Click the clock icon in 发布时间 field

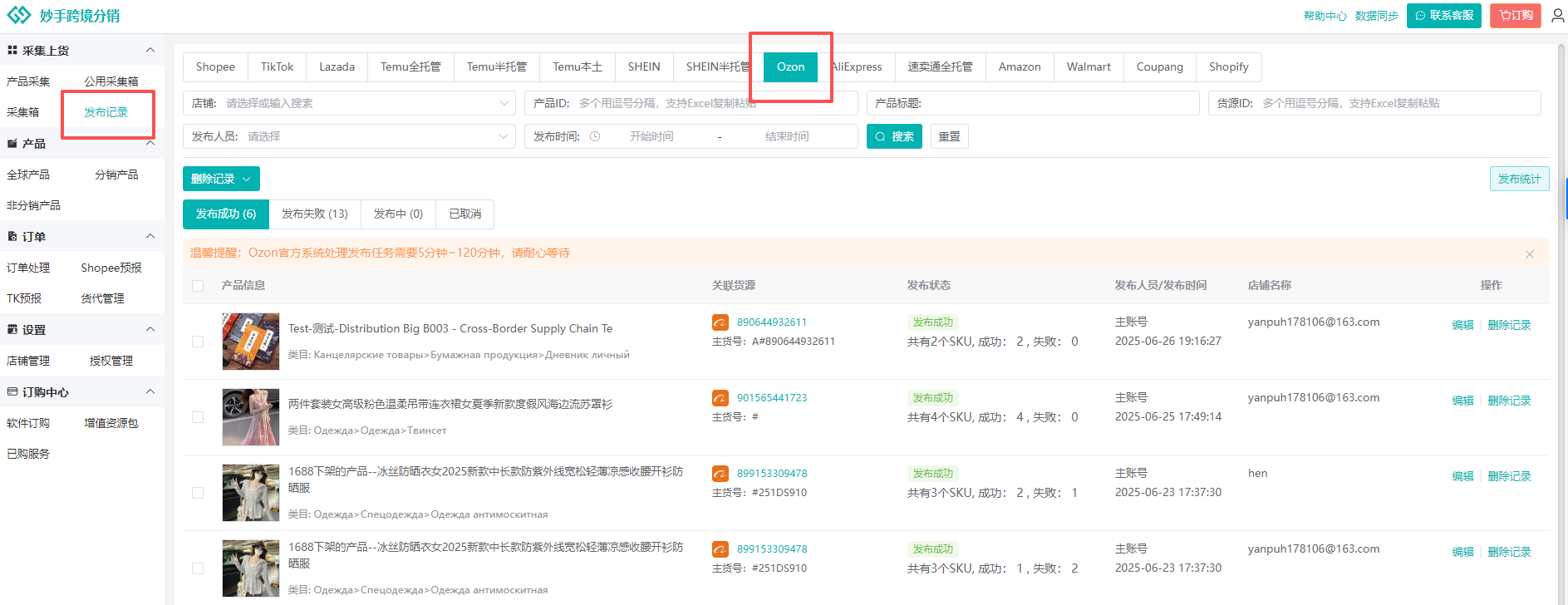595,137
